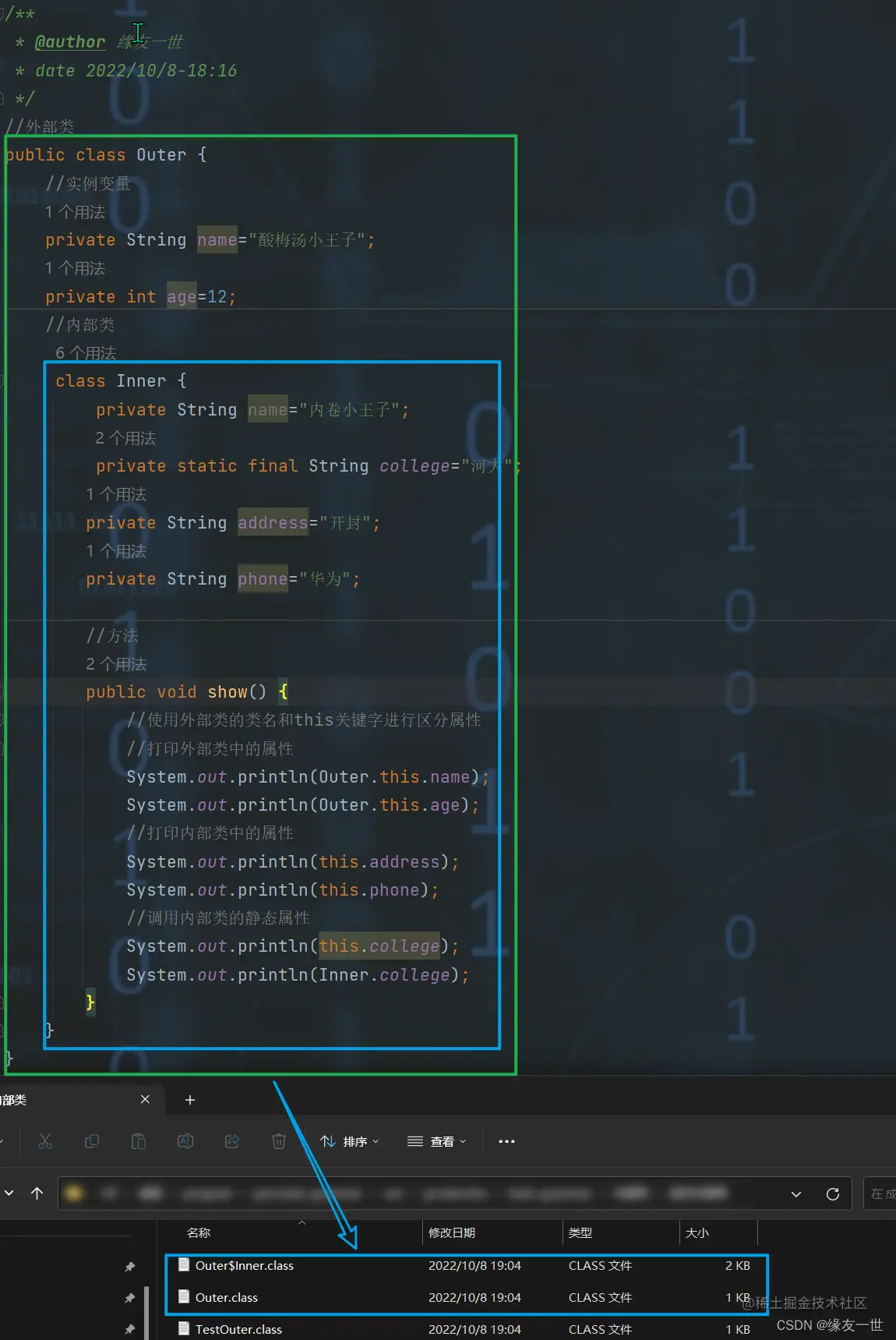
Task: Open the 排序 sort dropdown
Action: [x=350, y=1141]
